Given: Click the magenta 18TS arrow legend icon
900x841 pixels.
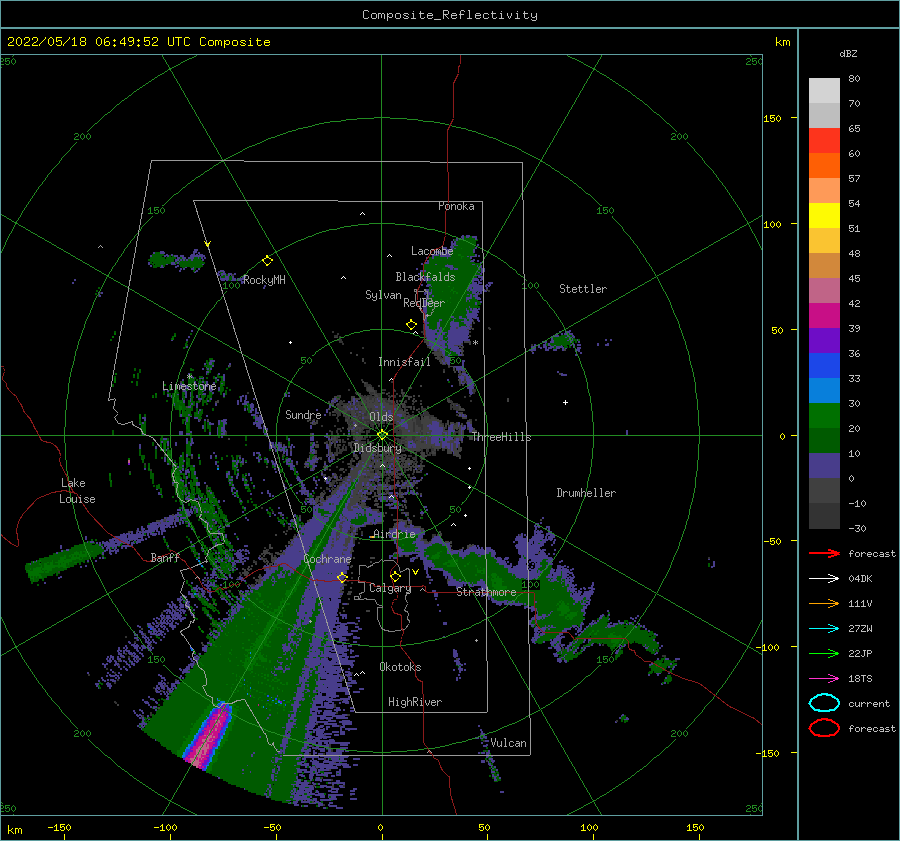Looking at the screenshot, I should [x=824, y=679].
